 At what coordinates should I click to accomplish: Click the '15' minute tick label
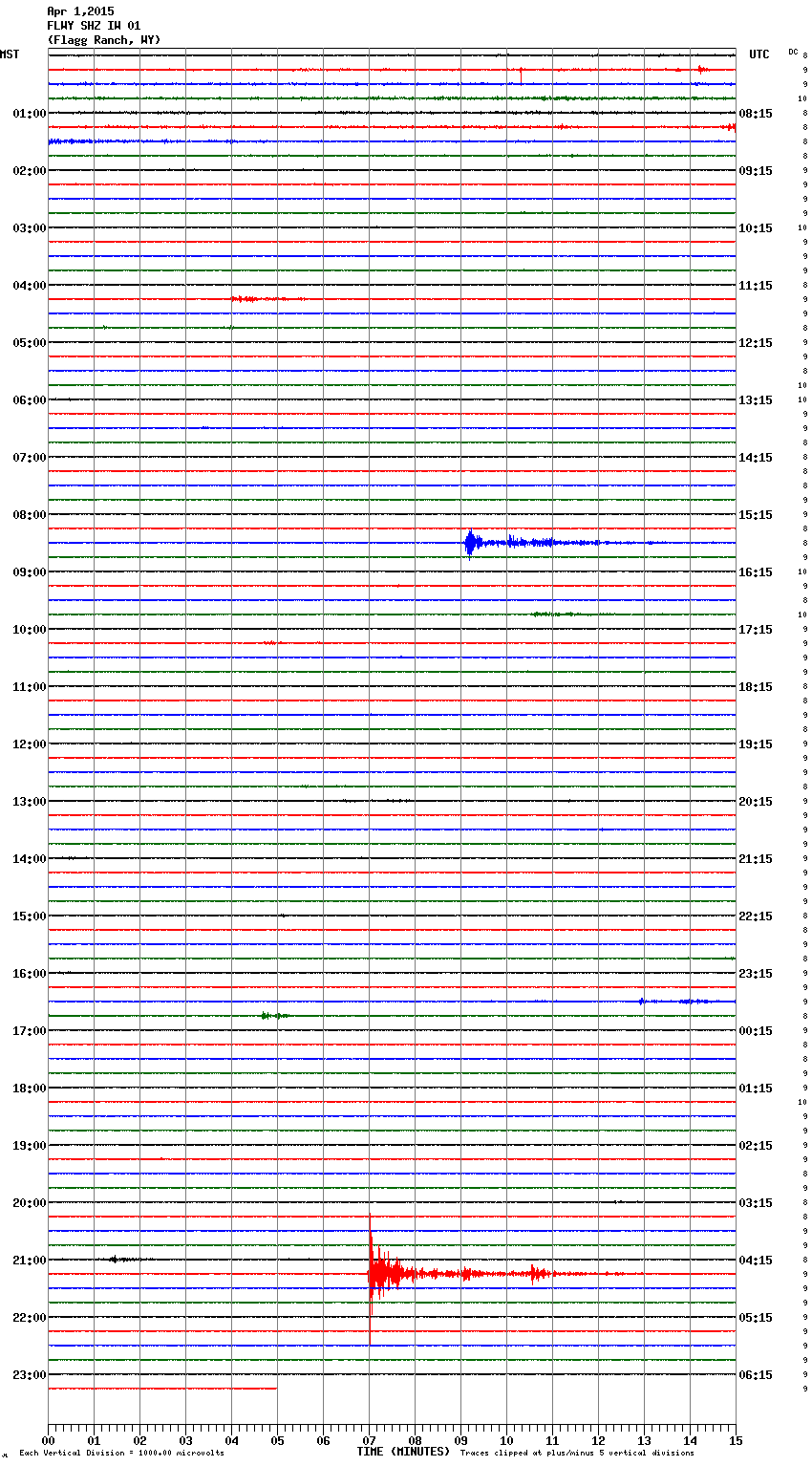(x=736, y=1440)
